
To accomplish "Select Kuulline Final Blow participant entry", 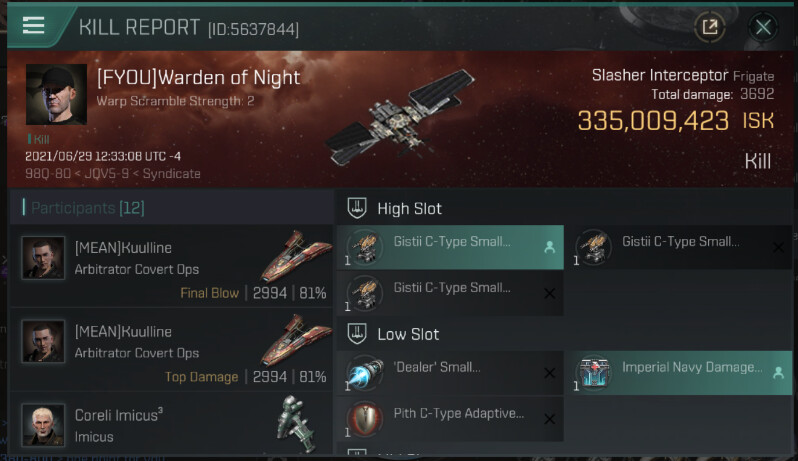I will (x=172, y=267).
